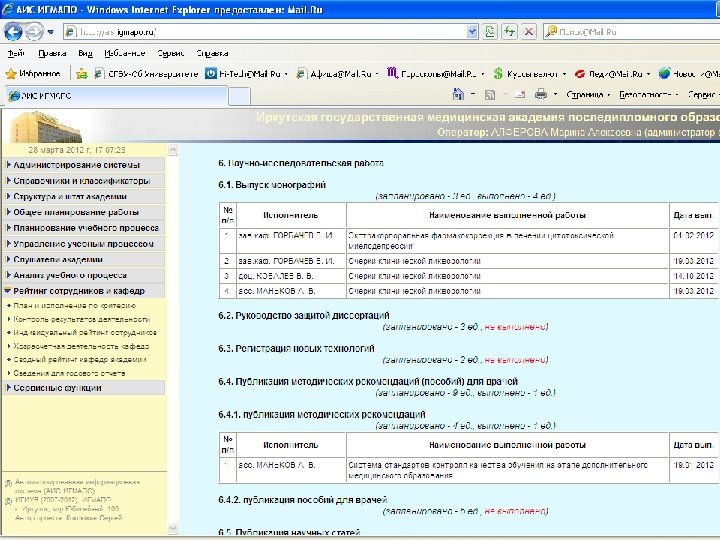Expand Анализ учебного процесса section
The height and width of the screenshot is (540, 720).
pos(84,275)
